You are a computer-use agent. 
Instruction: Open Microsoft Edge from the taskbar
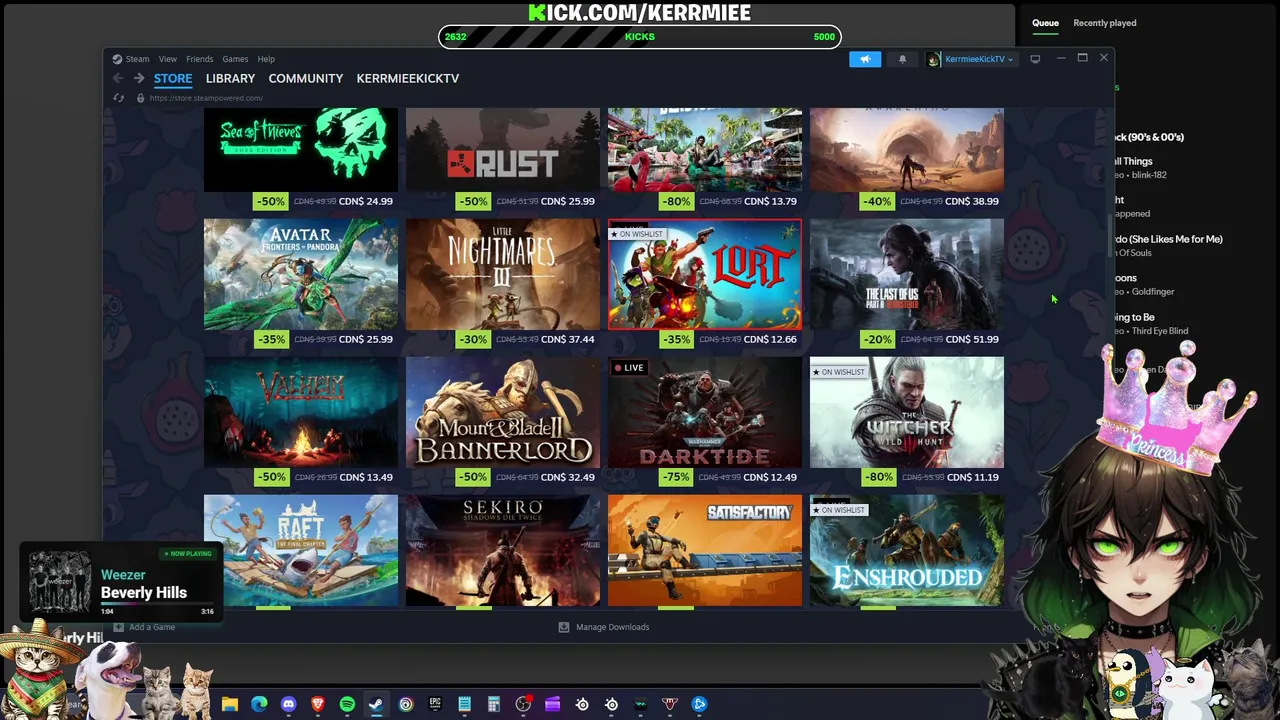pyautogui.click(x=259, y=704)
